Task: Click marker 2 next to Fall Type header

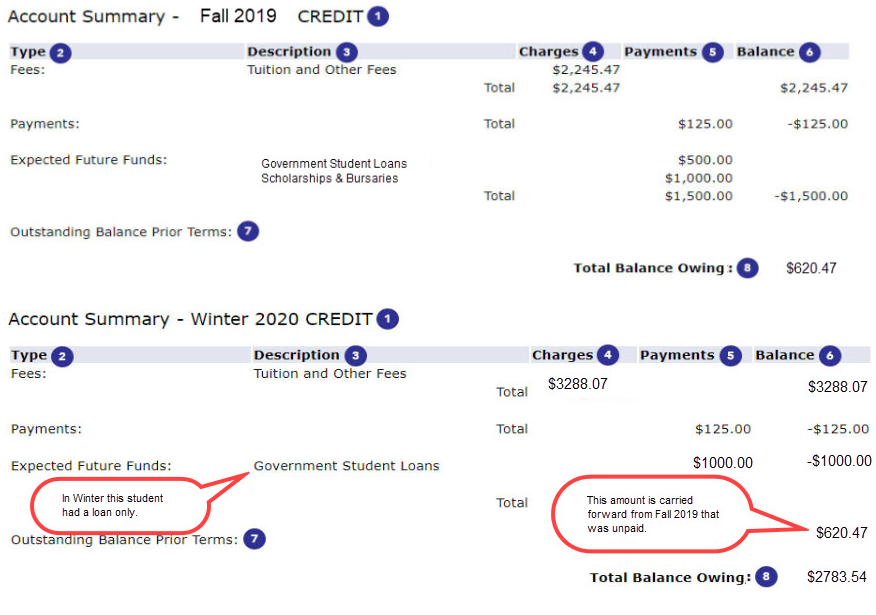Action: 61,52
